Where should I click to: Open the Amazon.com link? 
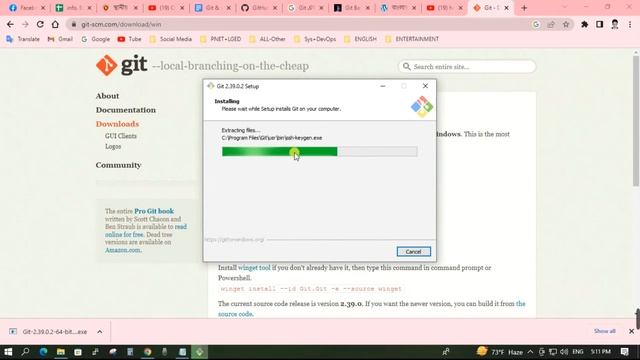click(122, 250)
